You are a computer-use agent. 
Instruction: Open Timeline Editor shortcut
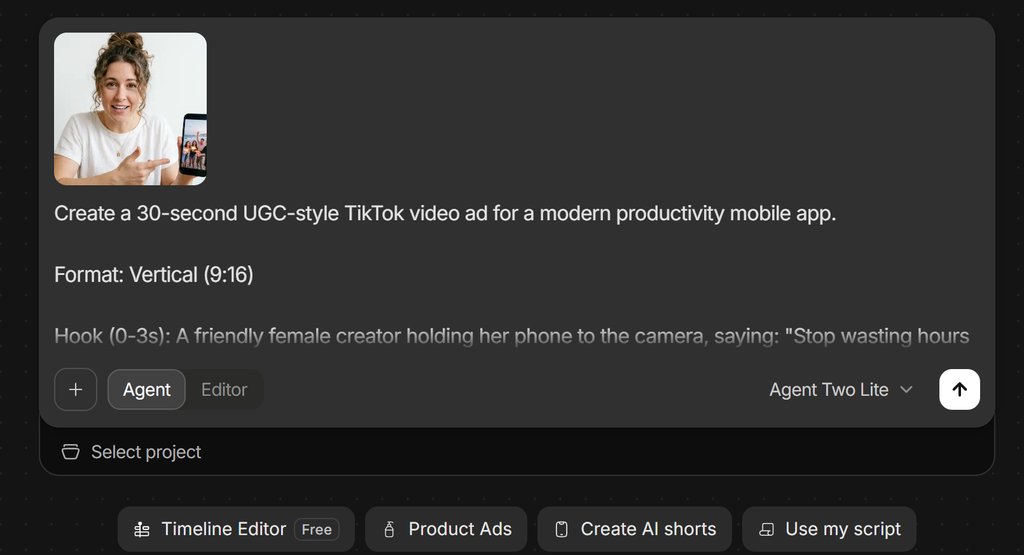[x=236, y=529]
